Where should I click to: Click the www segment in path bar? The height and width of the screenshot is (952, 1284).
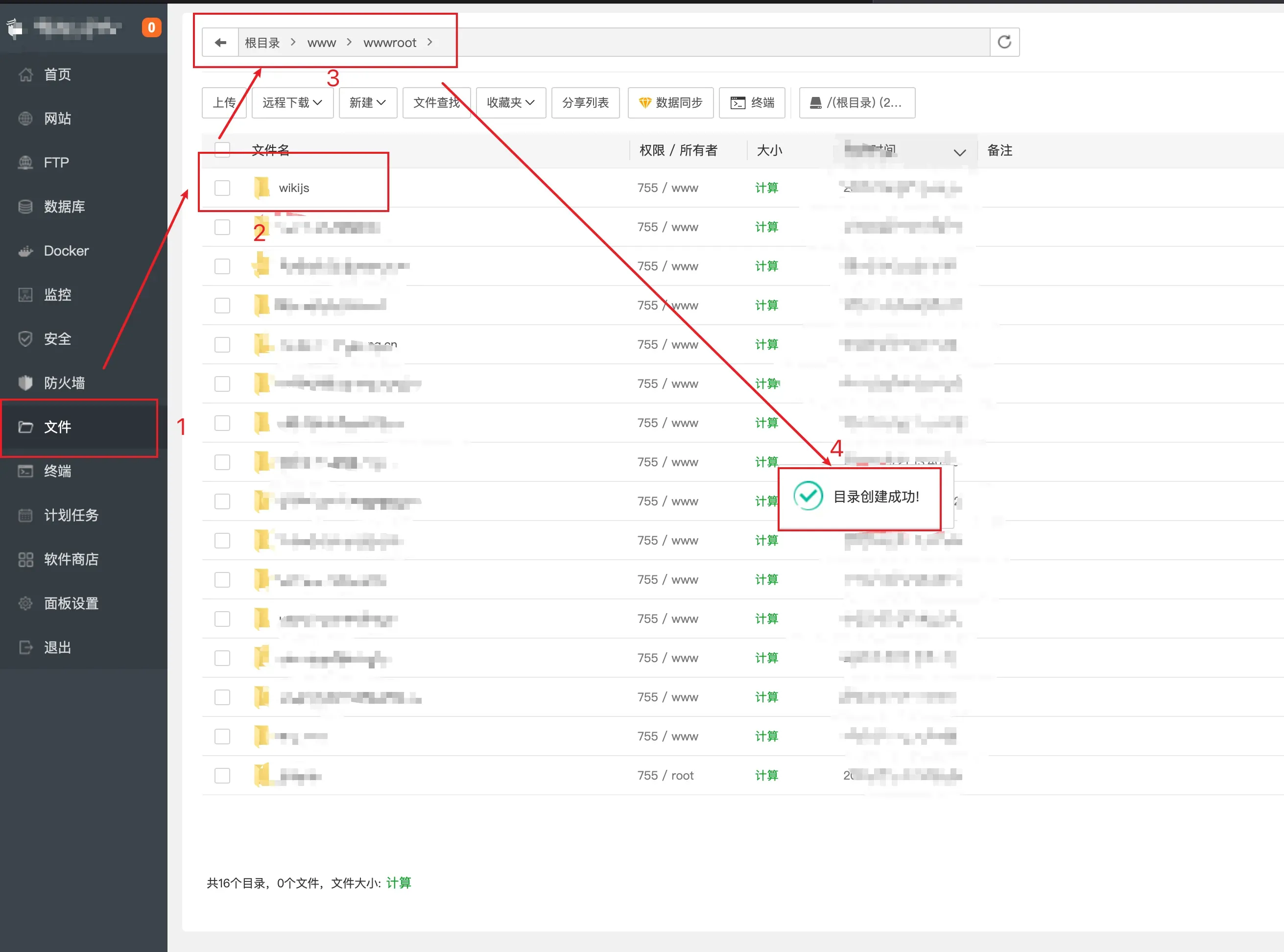[322, 43]
